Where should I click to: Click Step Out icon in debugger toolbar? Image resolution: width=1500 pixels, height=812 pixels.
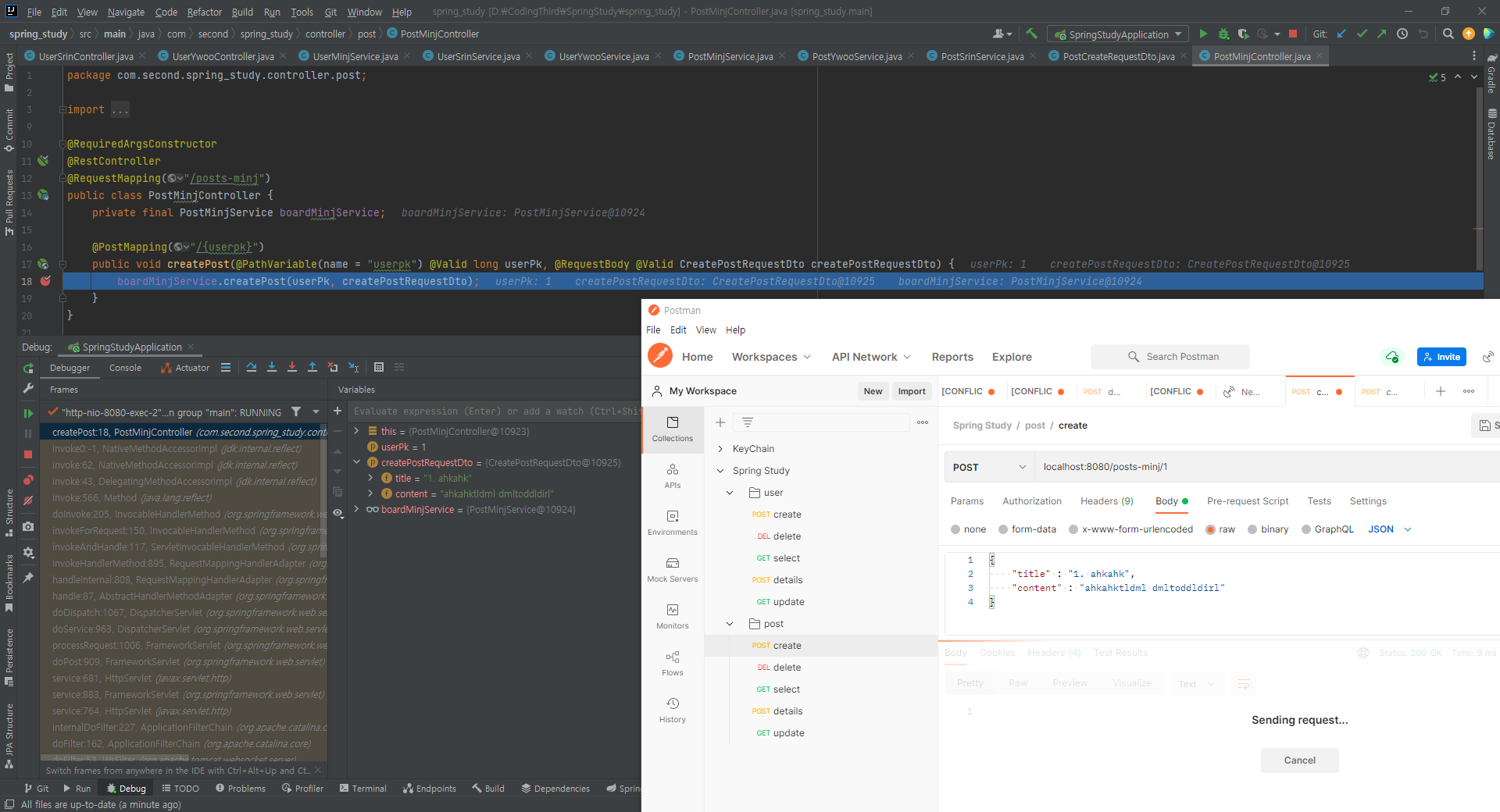click(x=312, y=367)
